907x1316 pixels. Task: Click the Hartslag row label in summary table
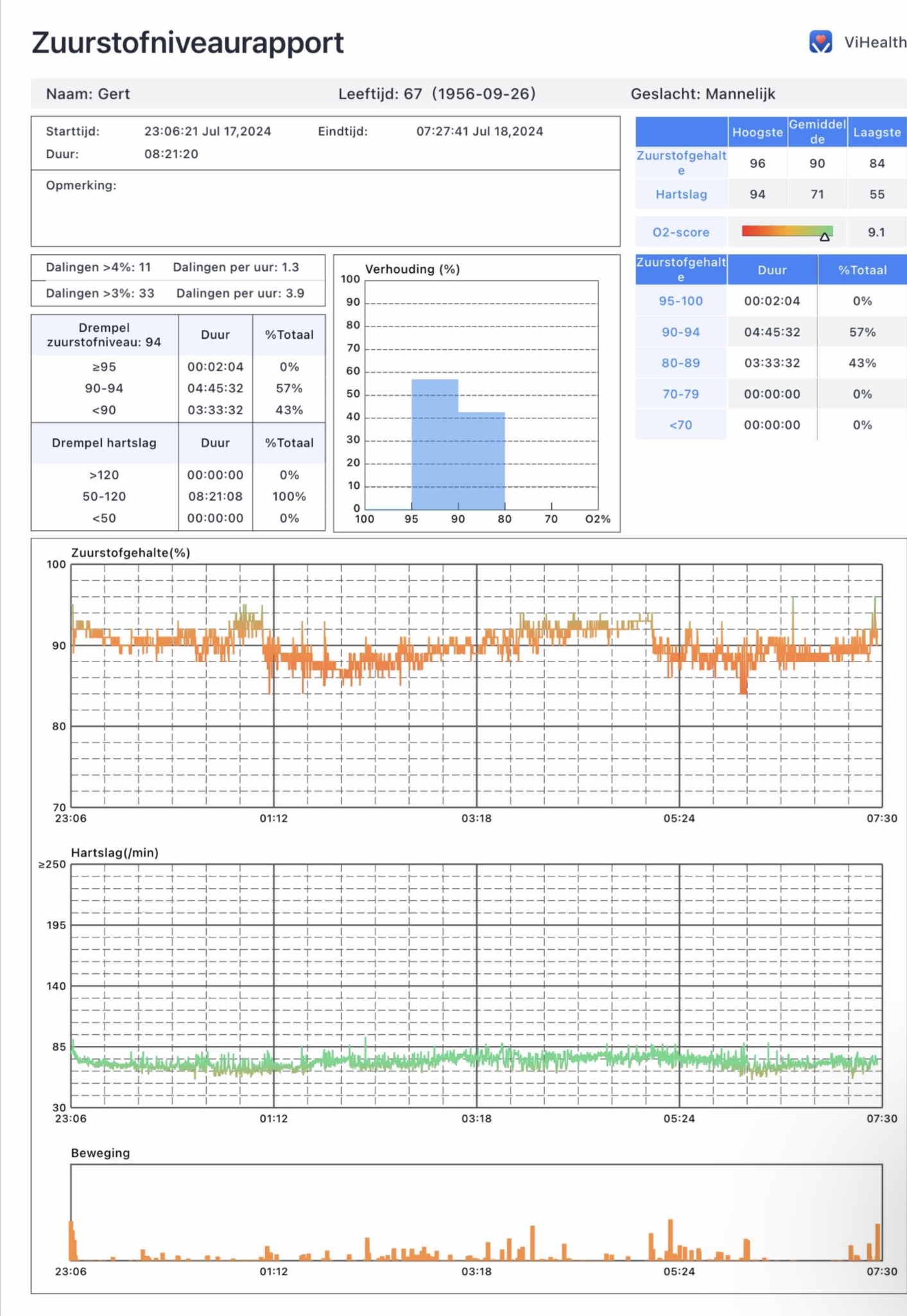(680, 194)
